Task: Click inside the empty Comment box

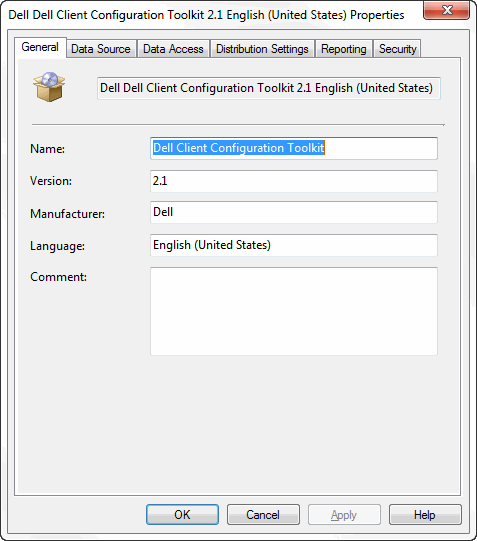Action: (294, 311)
